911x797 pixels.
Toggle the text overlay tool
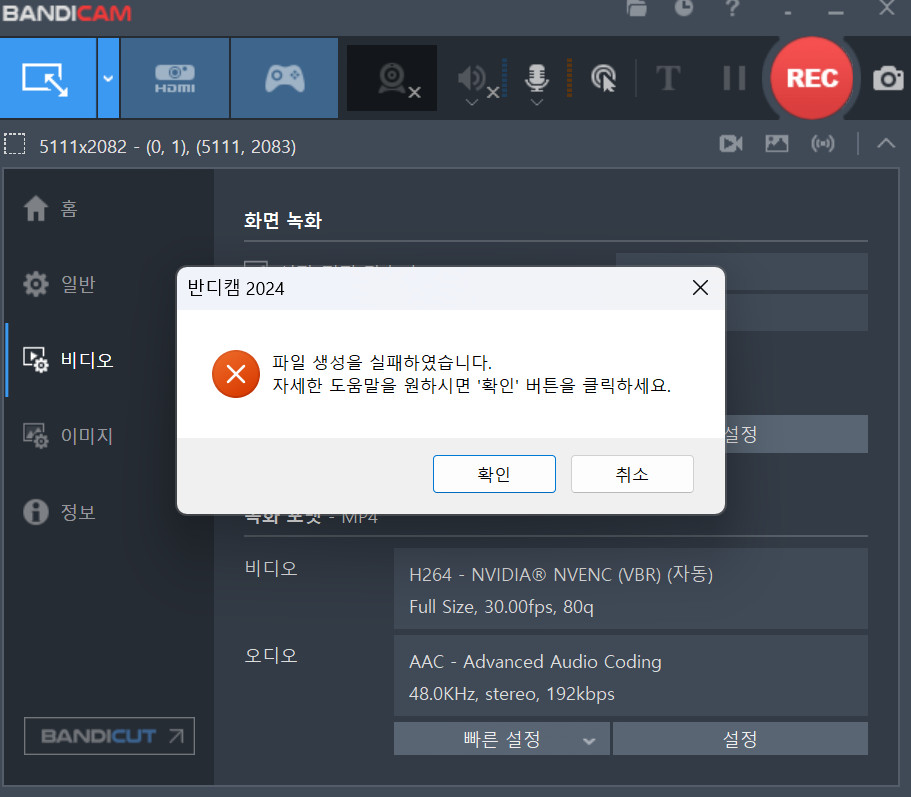tap(668, 78)
